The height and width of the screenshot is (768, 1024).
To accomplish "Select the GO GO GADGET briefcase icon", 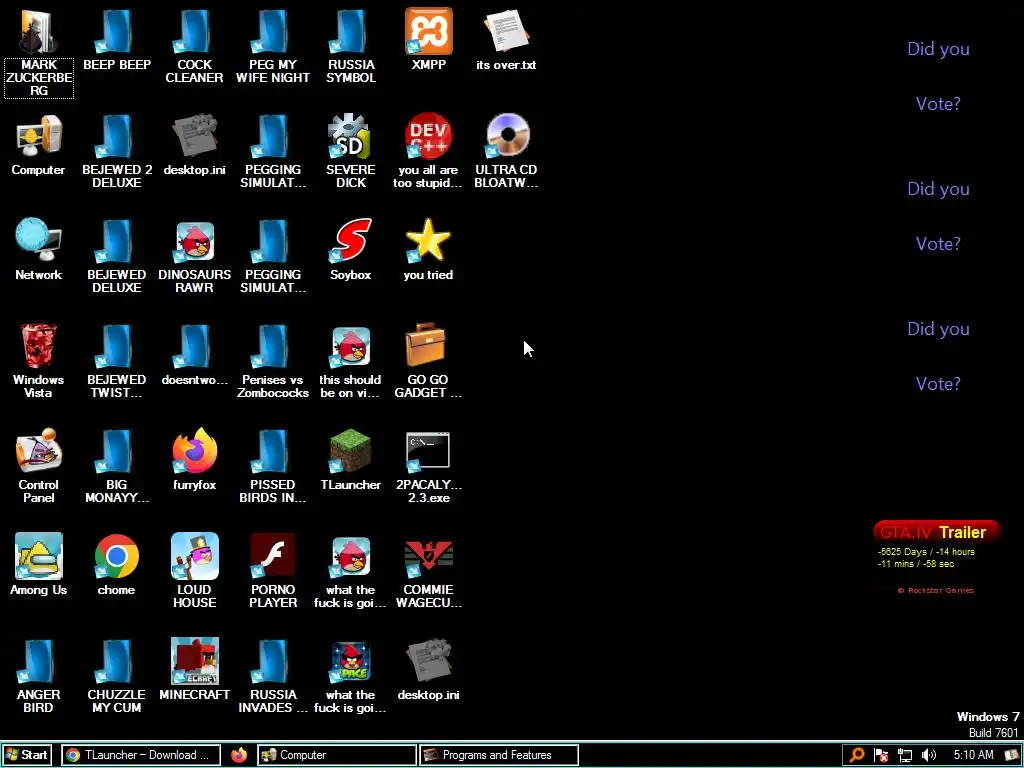I will (x=428, y=347).
